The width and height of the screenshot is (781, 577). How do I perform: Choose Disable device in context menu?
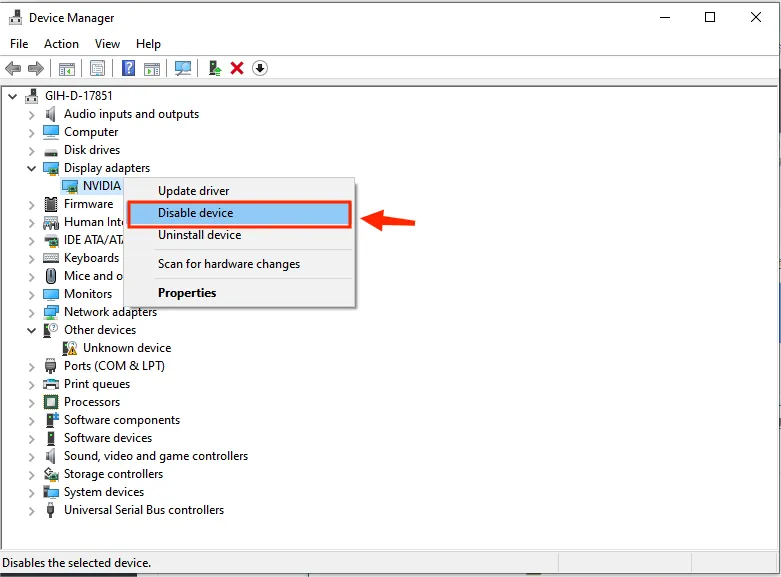240,213
